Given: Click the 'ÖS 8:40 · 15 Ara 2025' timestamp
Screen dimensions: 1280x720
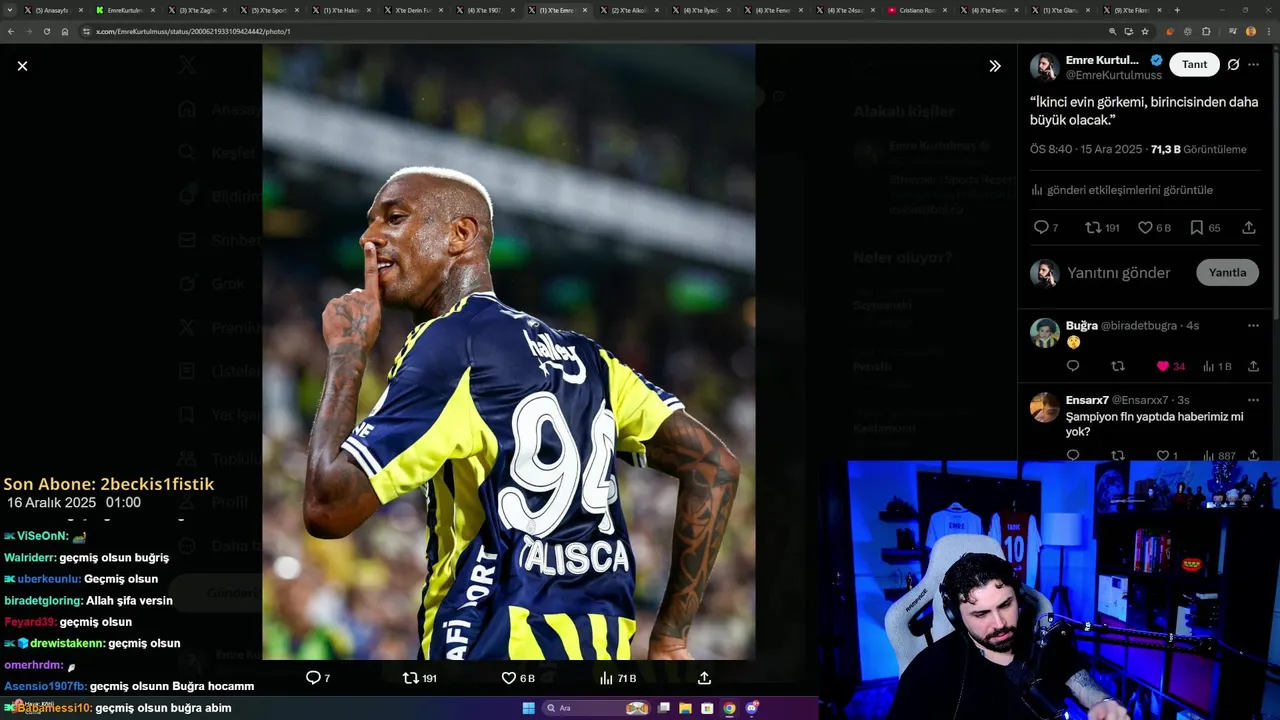Looking at the screenshot, I should pos(1086,149).
